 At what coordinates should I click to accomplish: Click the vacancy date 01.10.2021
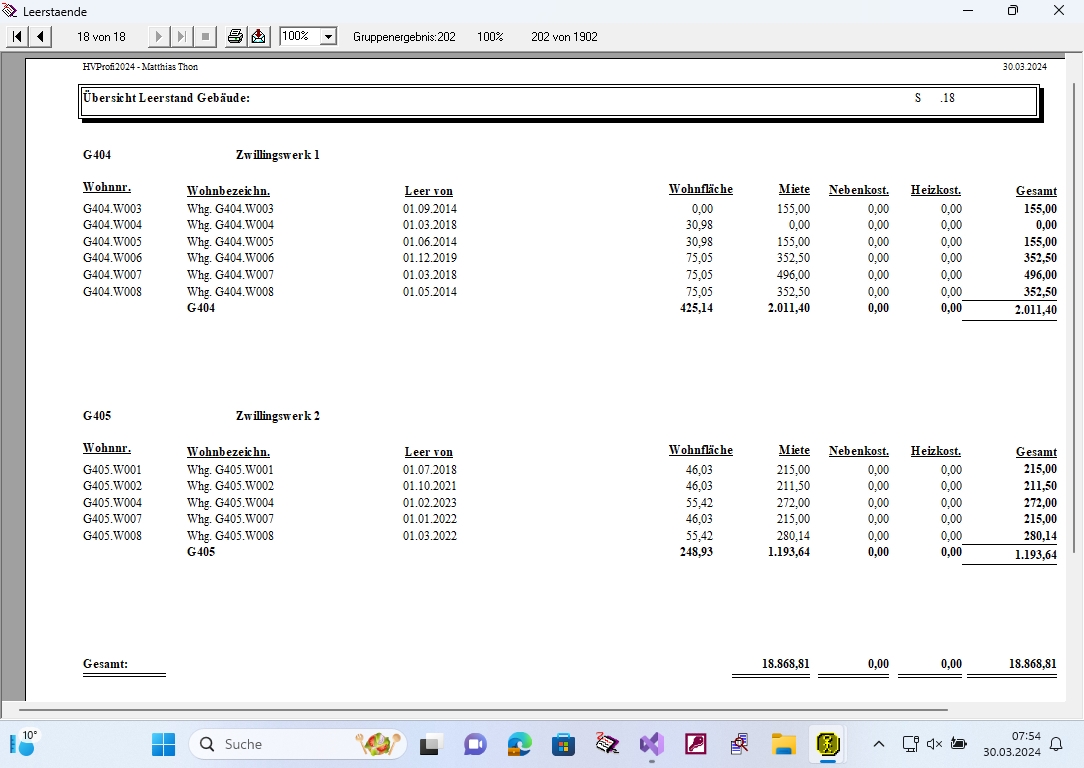point(430,486)
